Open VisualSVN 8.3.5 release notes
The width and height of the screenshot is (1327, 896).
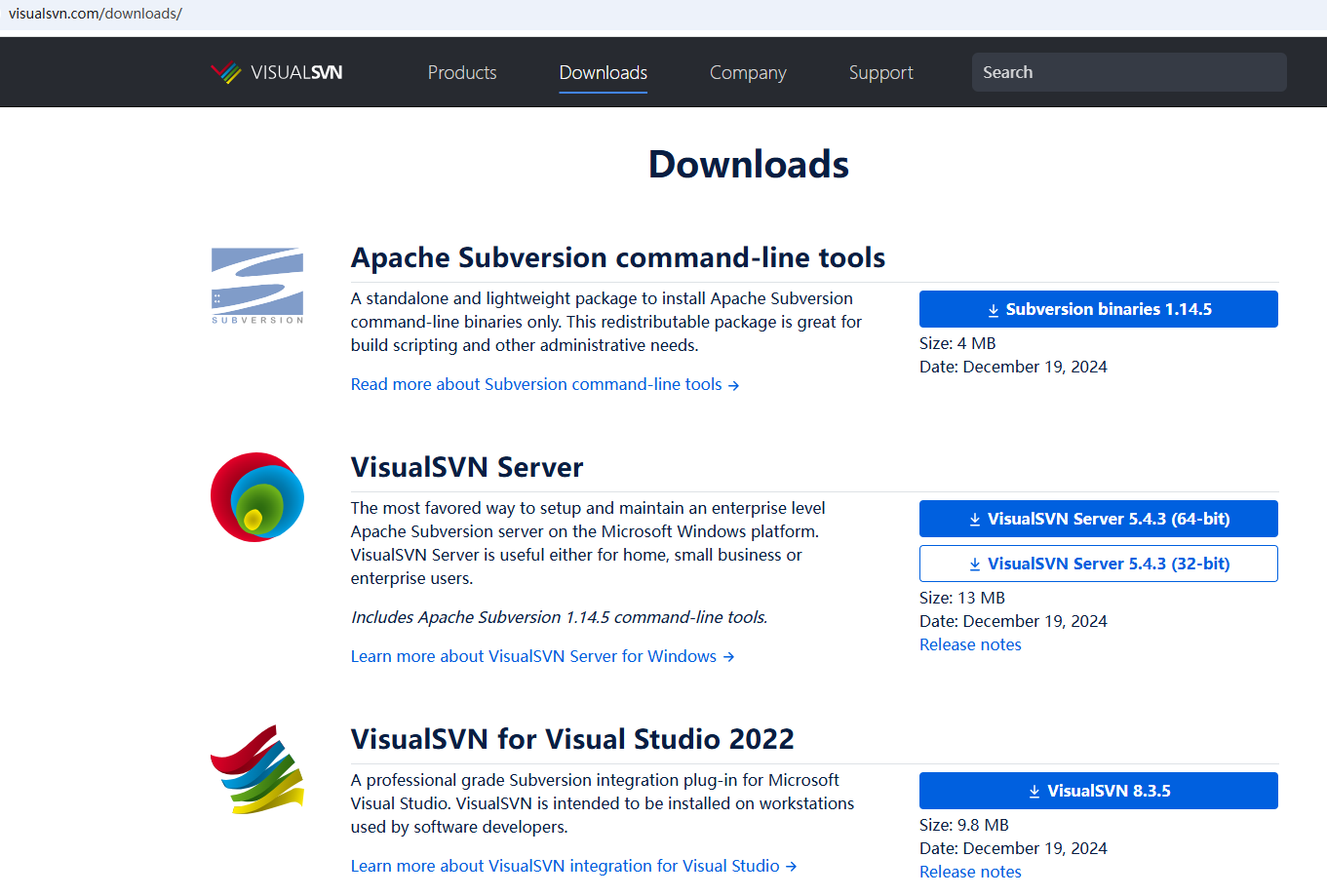point(970,872)
